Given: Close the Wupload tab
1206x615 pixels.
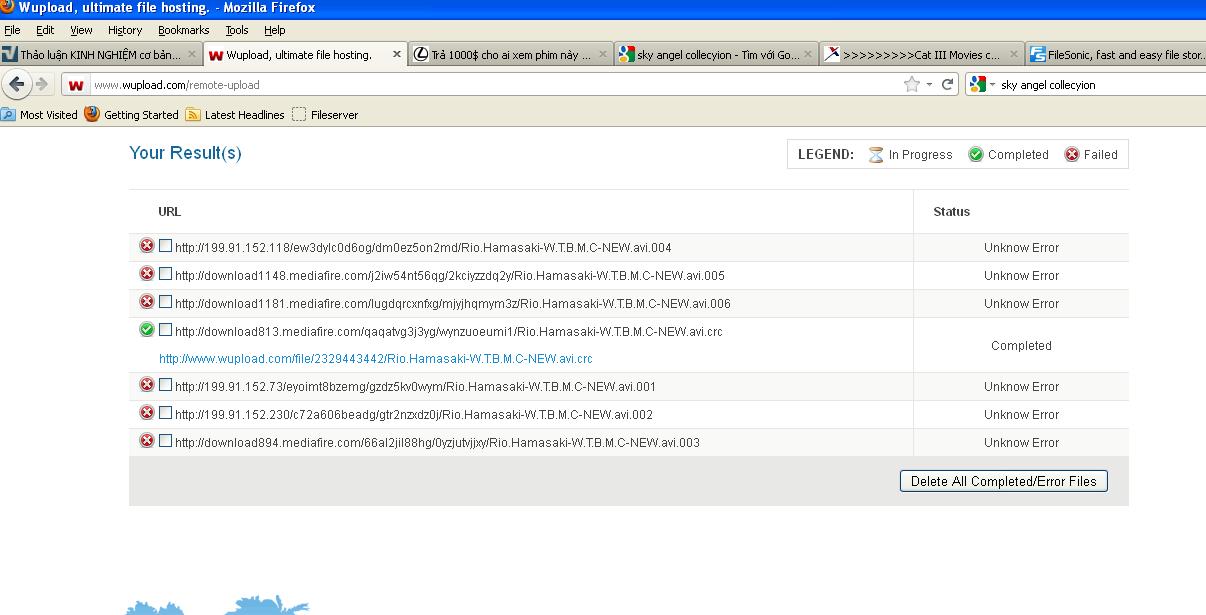Looking at the screenshot, I should pyautogui.click(x=397, y=55).
